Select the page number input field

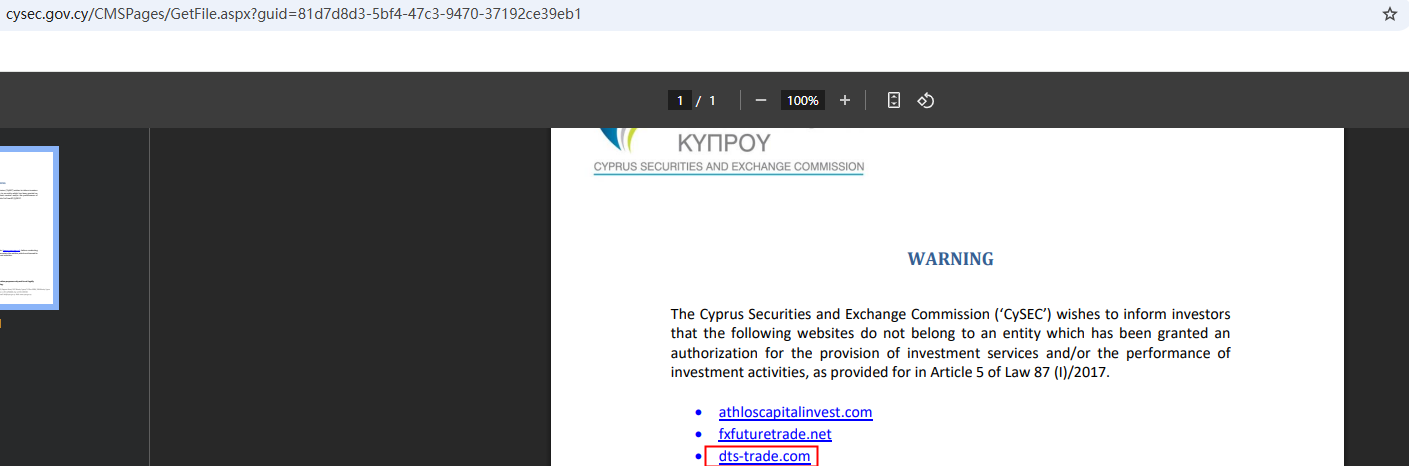tap(680, 100)
